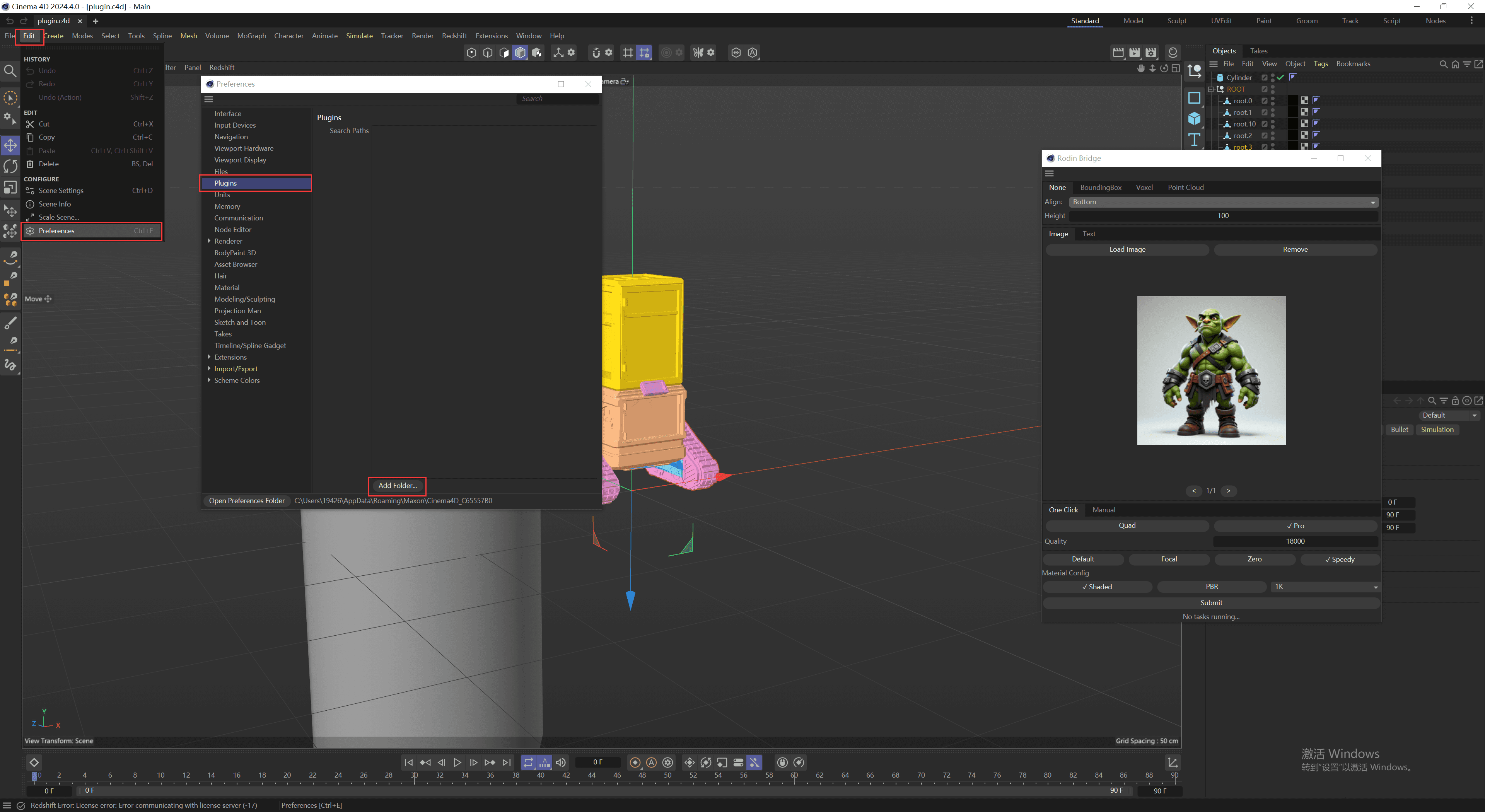Toggle the Model mode icon in top toolbar

click(x=520, y=53)
